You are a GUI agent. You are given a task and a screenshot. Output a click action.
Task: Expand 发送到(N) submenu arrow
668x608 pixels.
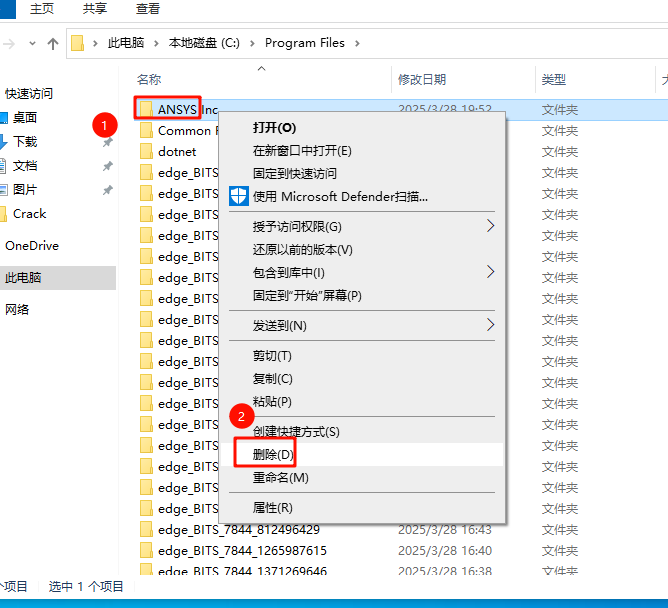pyautogui.click(x=490, y=326)
